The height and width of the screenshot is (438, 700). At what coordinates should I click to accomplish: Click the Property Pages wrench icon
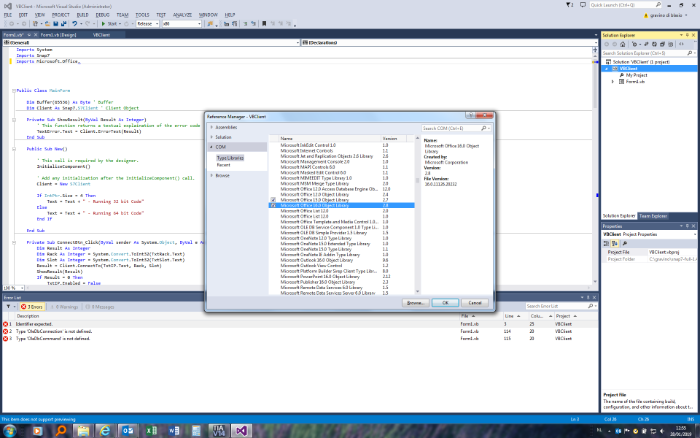click(625, 243)
